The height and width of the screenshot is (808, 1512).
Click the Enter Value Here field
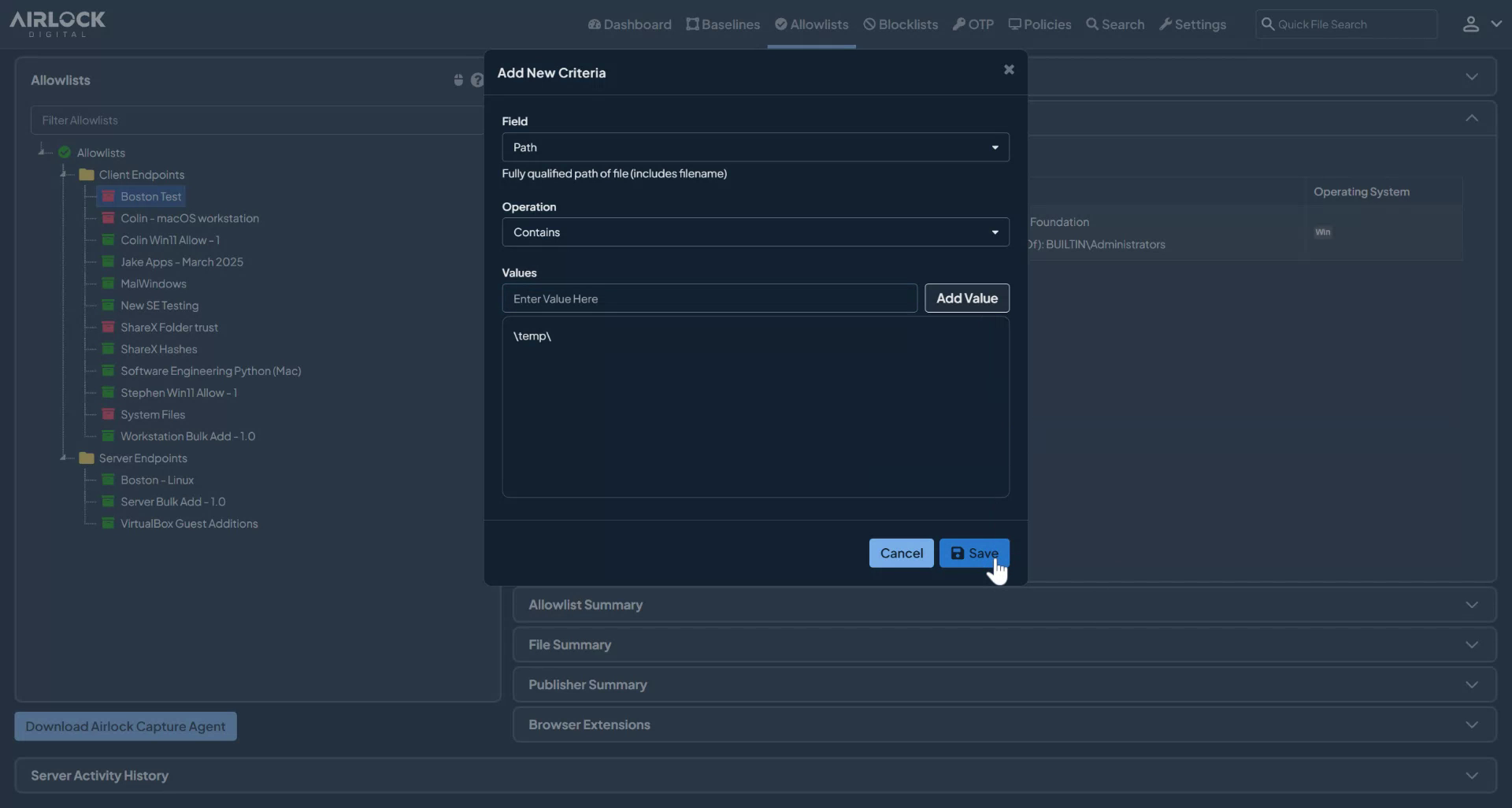[709, 298]
